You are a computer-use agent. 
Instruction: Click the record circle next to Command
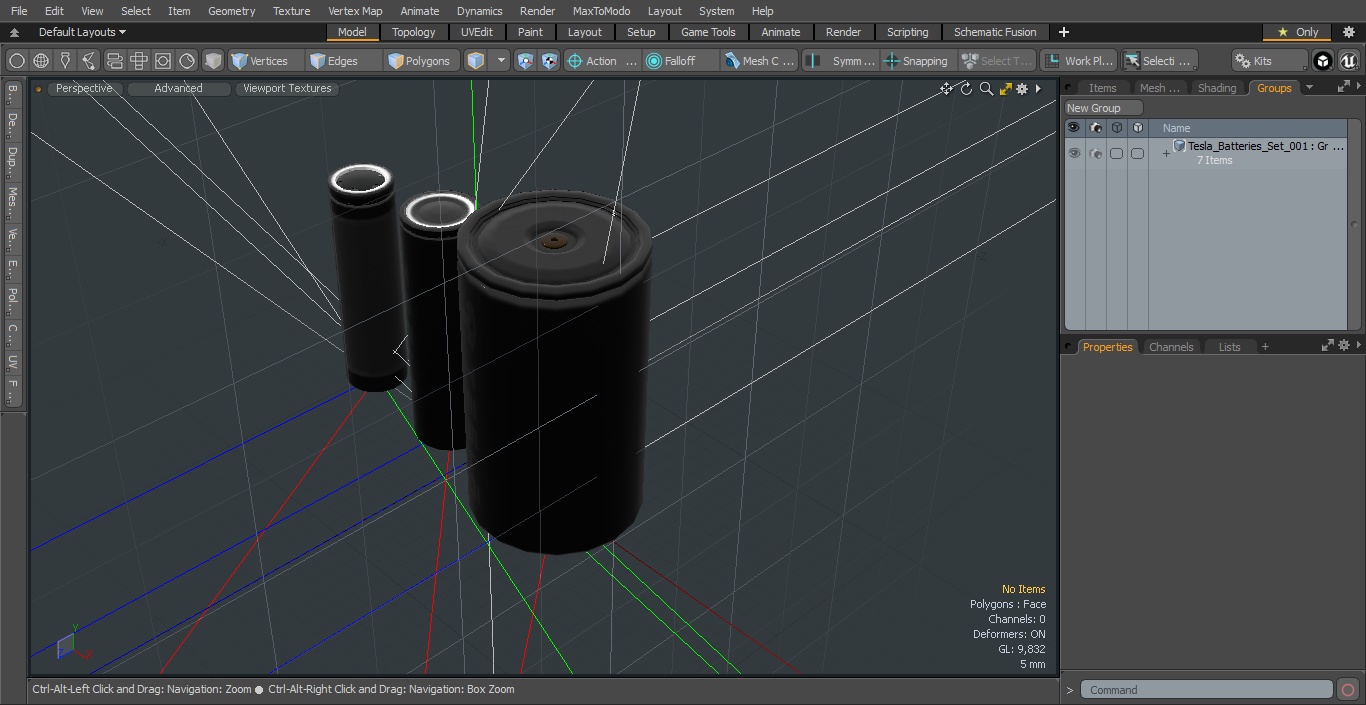click(1348, 690)
